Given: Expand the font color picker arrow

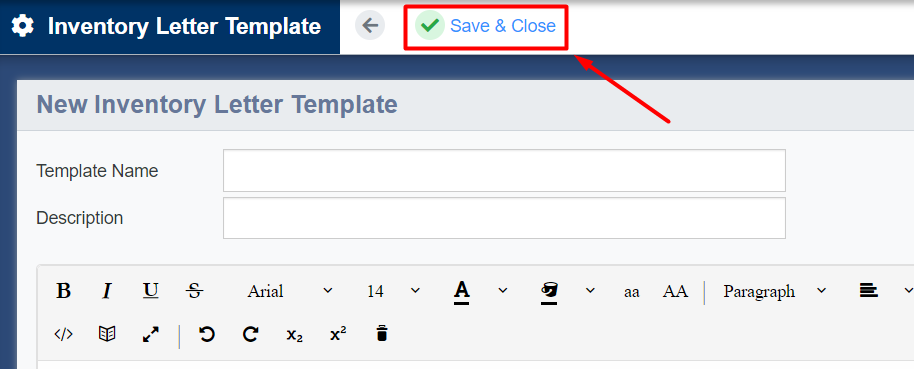Looking at the screenshot, I should (503, 290).
